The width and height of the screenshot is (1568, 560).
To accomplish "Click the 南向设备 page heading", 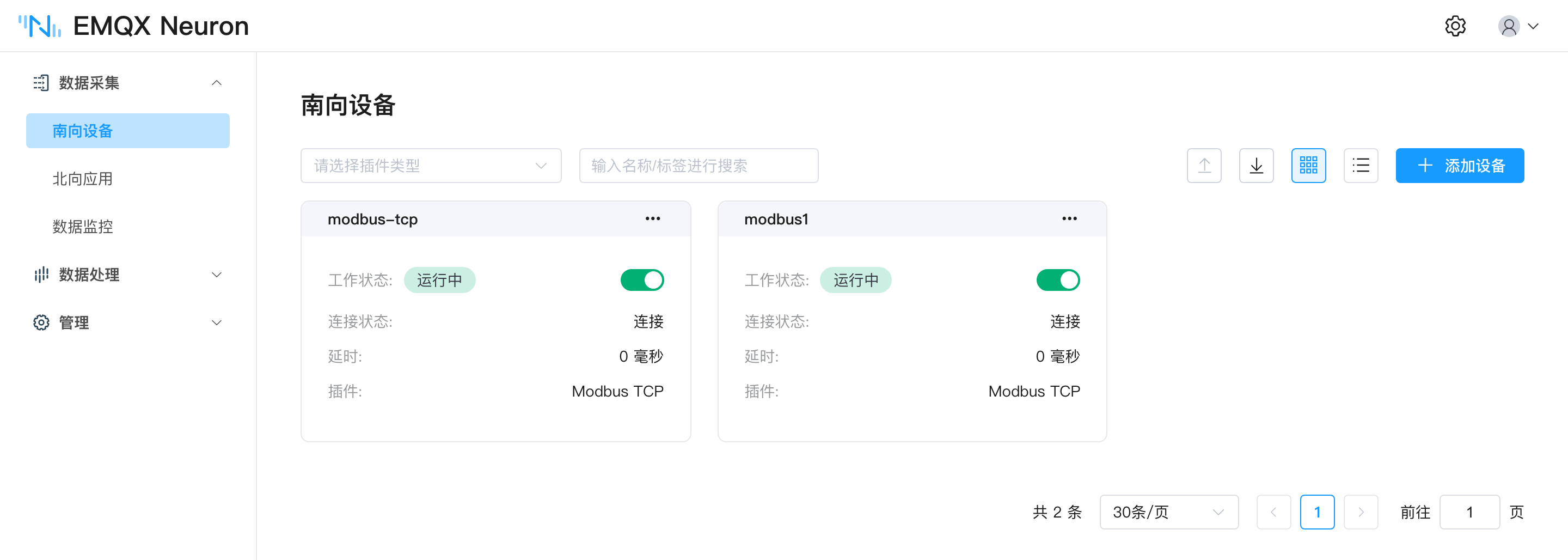I will coord(348,106).
